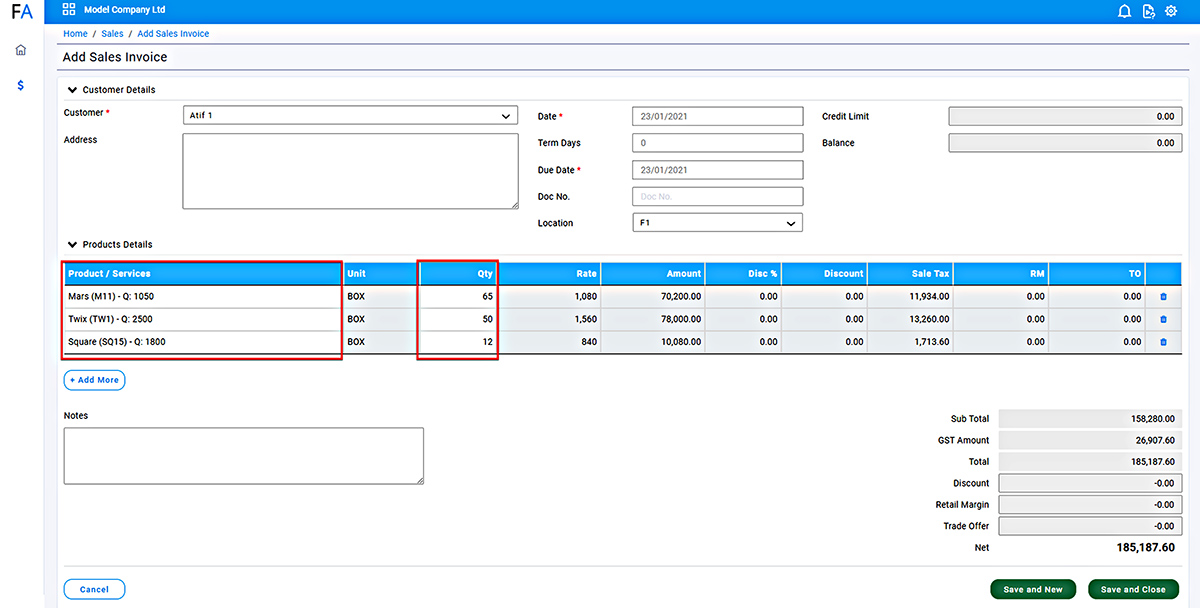Image resolution: width=1200 pixels, height=608 pixels.
Task: Click the rate cell showing 840
Action: tap(550, 342)
